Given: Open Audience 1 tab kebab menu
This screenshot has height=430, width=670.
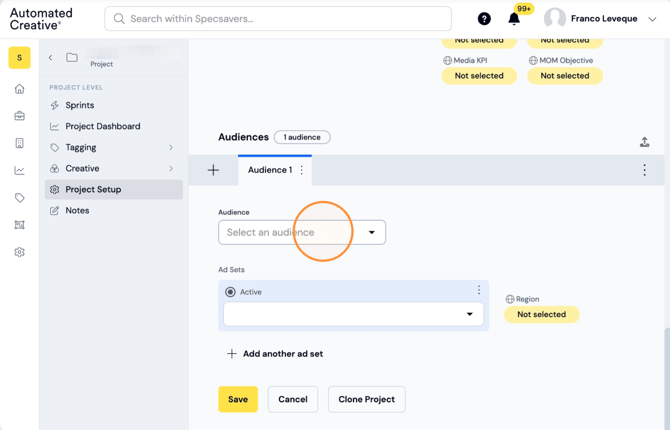Looking at the screenshot, I should click(302, 170).
